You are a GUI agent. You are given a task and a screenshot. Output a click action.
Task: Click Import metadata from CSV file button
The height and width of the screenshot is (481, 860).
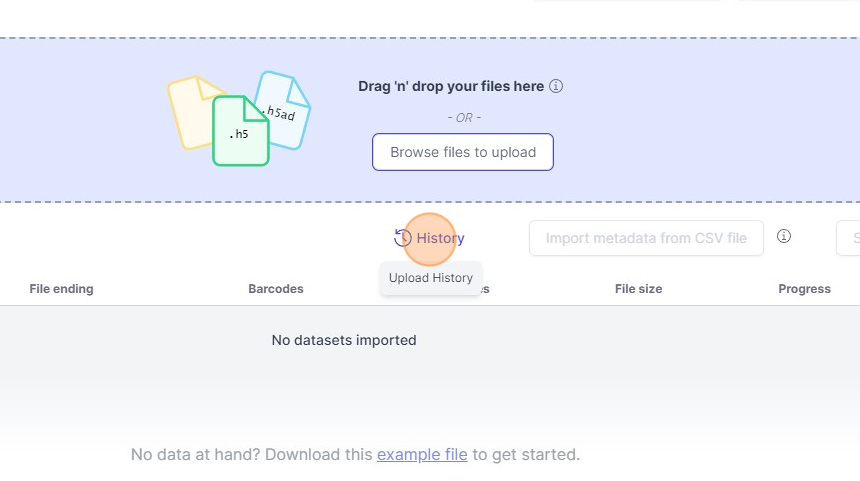pyautogui.click(x=646, y=238)
